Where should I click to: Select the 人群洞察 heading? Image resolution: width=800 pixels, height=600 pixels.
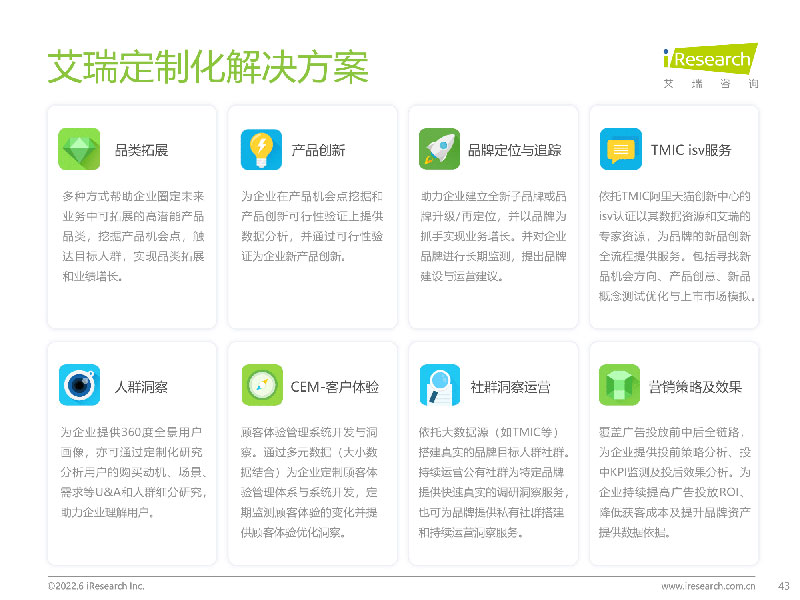point(141,387)
